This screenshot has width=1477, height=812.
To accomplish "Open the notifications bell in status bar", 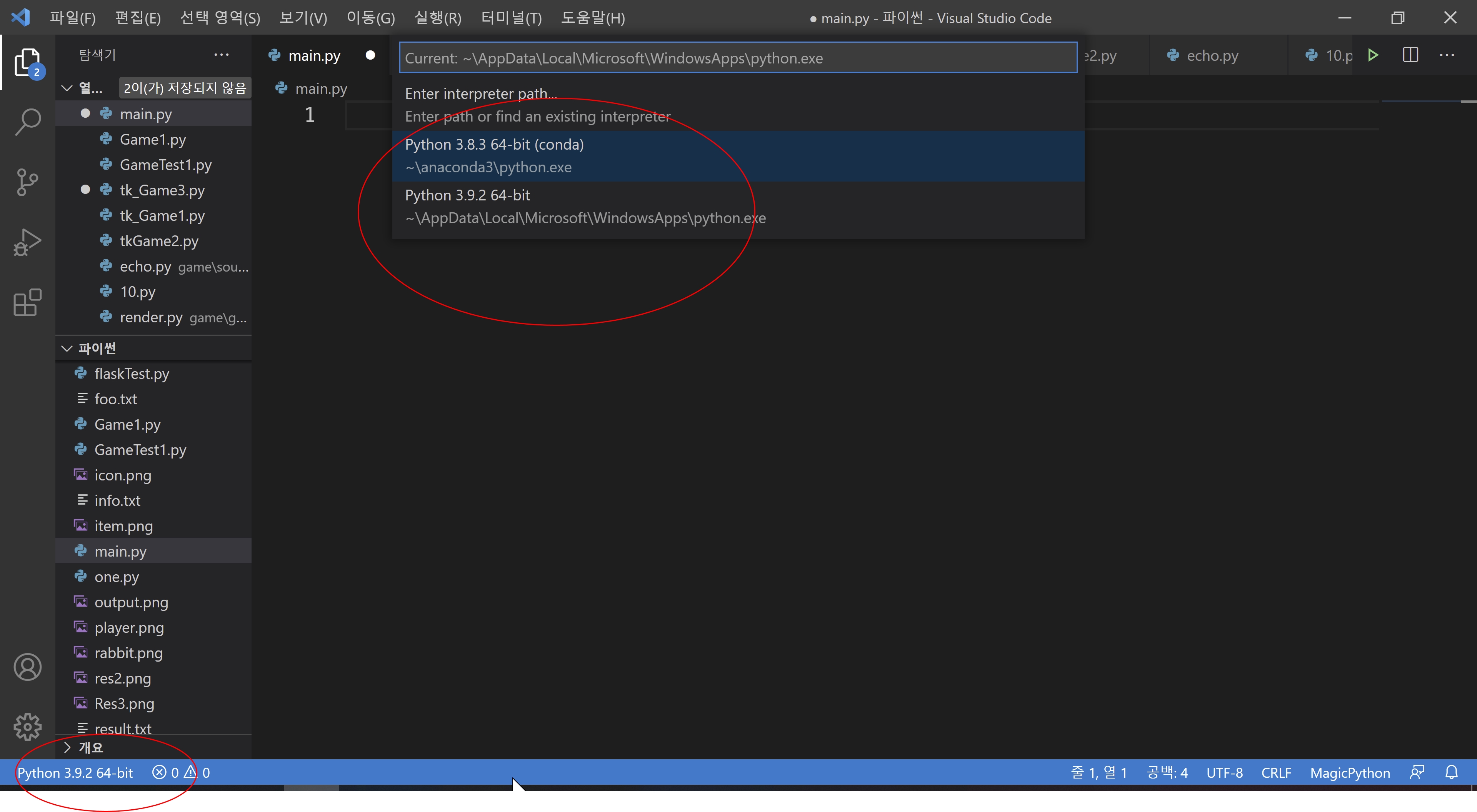I will click(x=1451, y=772).
